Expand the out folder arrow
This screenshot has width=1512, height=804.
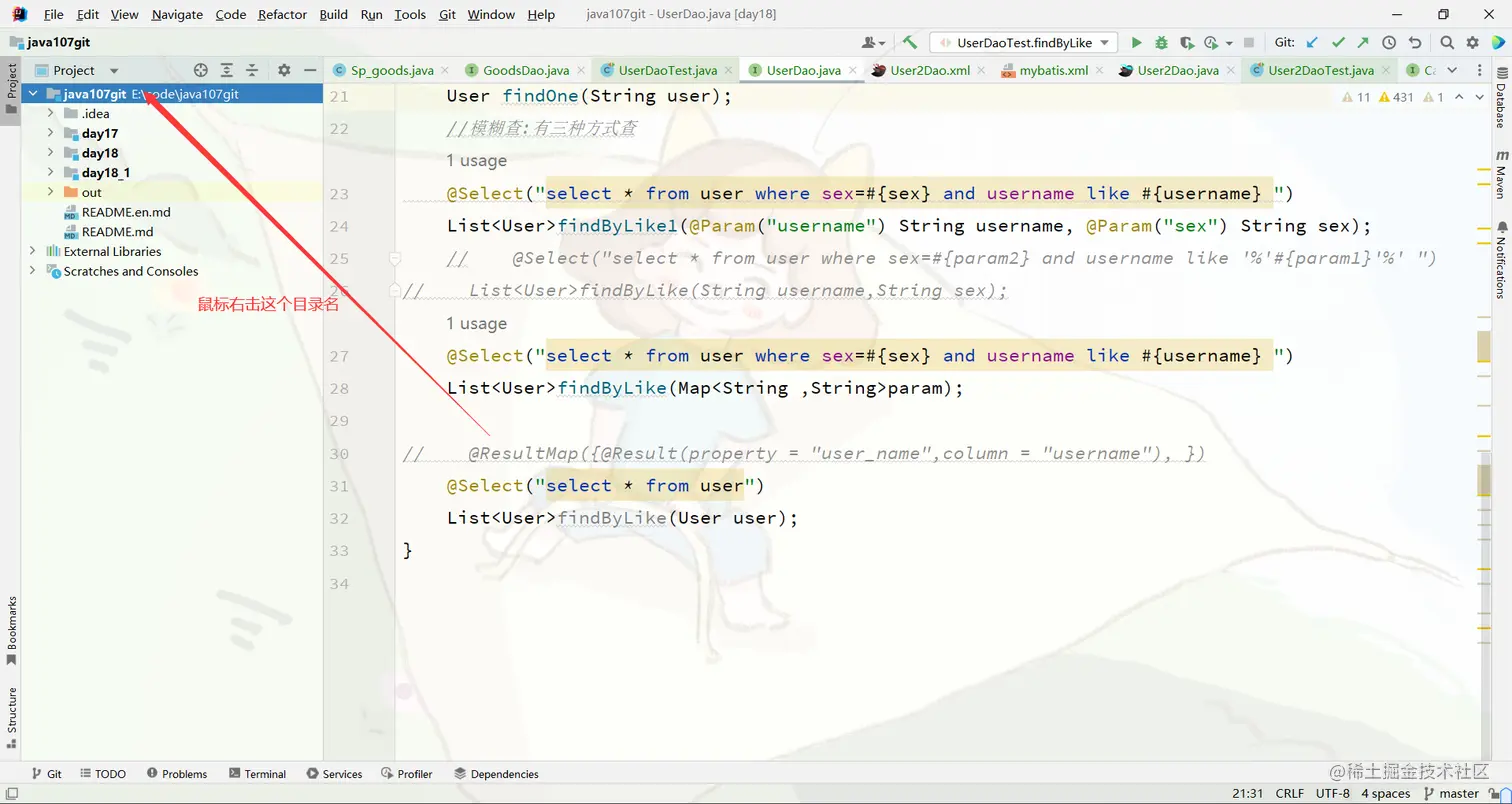click(x=50, y=192)
